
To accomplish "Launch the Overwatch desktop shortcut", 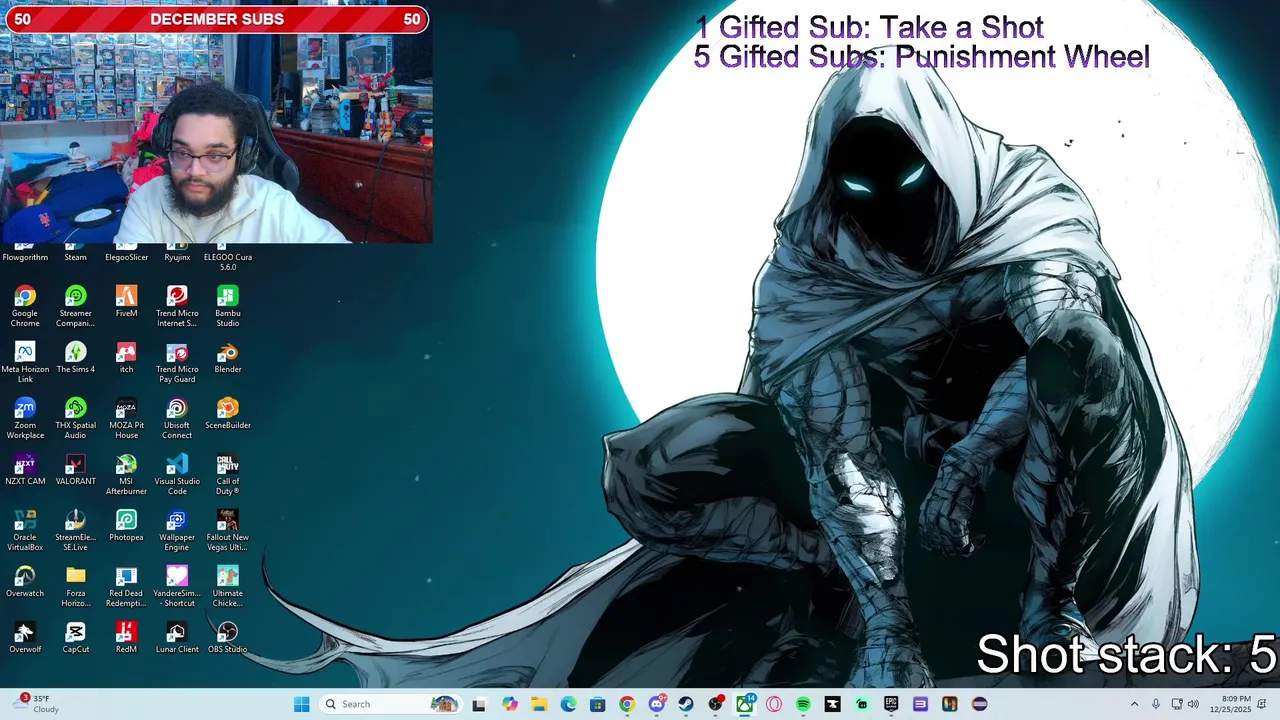I will click(25, 582).
